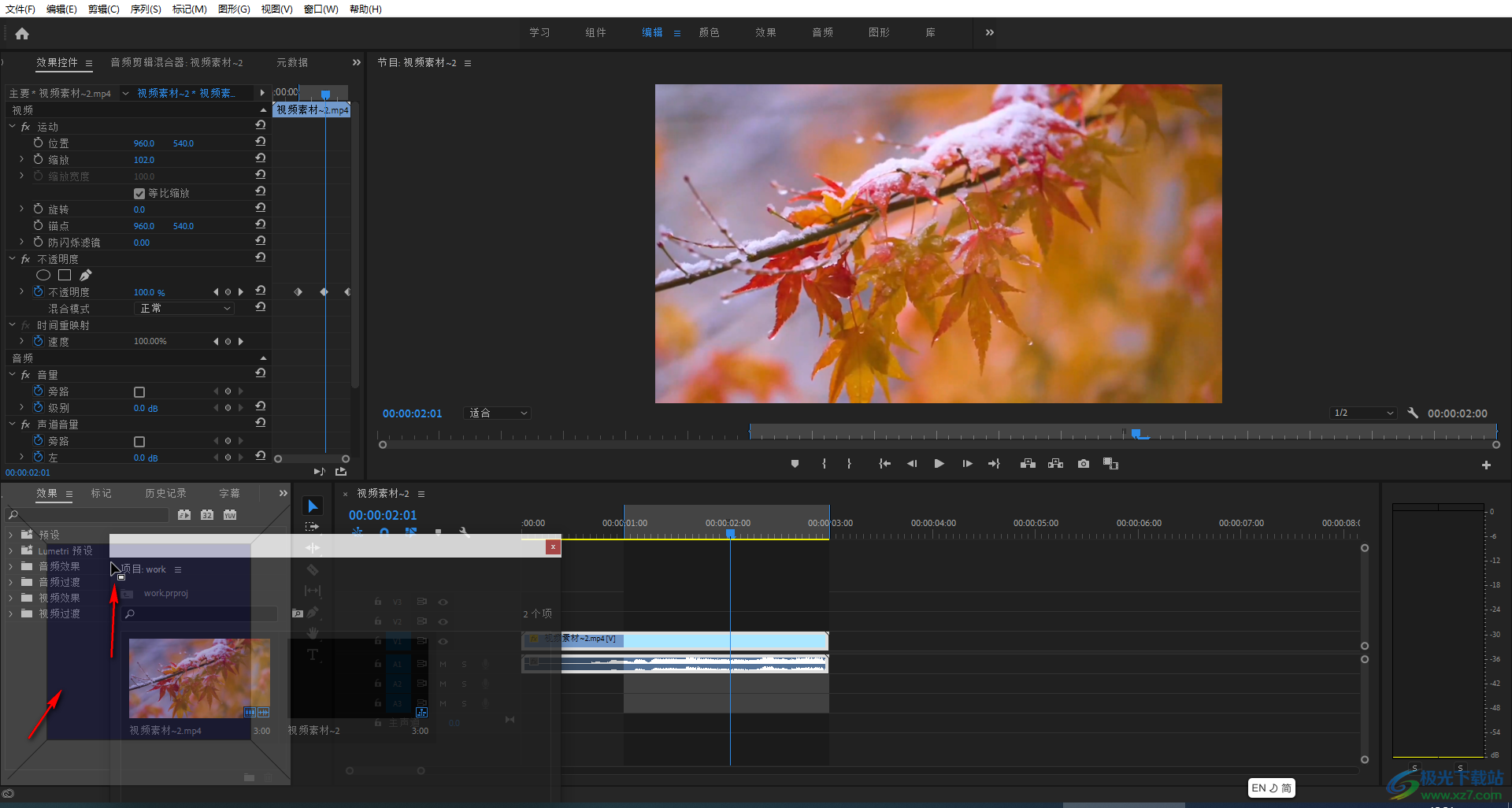Toggle animation stopwatch for 不透明度
The image size is (1512, 808).
pos(38,291)
